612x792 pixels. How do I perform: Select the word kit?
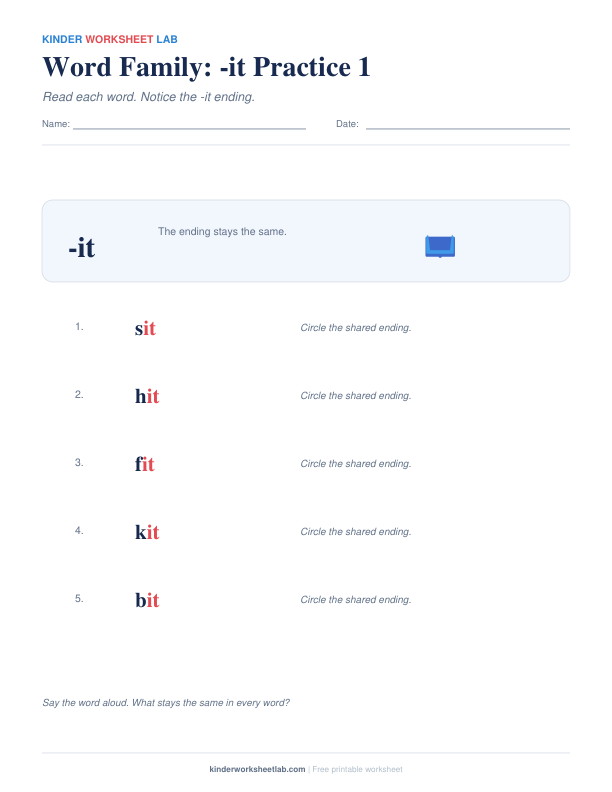pyautogui.click(x=147, y=532)
